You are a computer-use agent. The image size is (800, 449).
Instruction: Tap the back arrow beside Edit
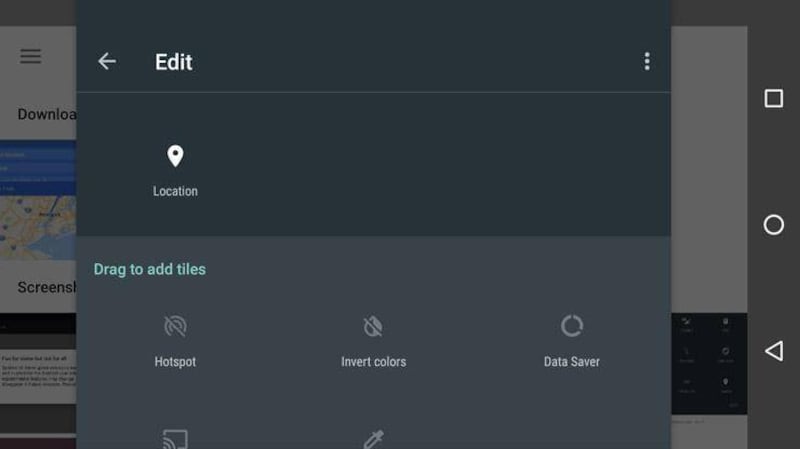[x=107, y=62]
